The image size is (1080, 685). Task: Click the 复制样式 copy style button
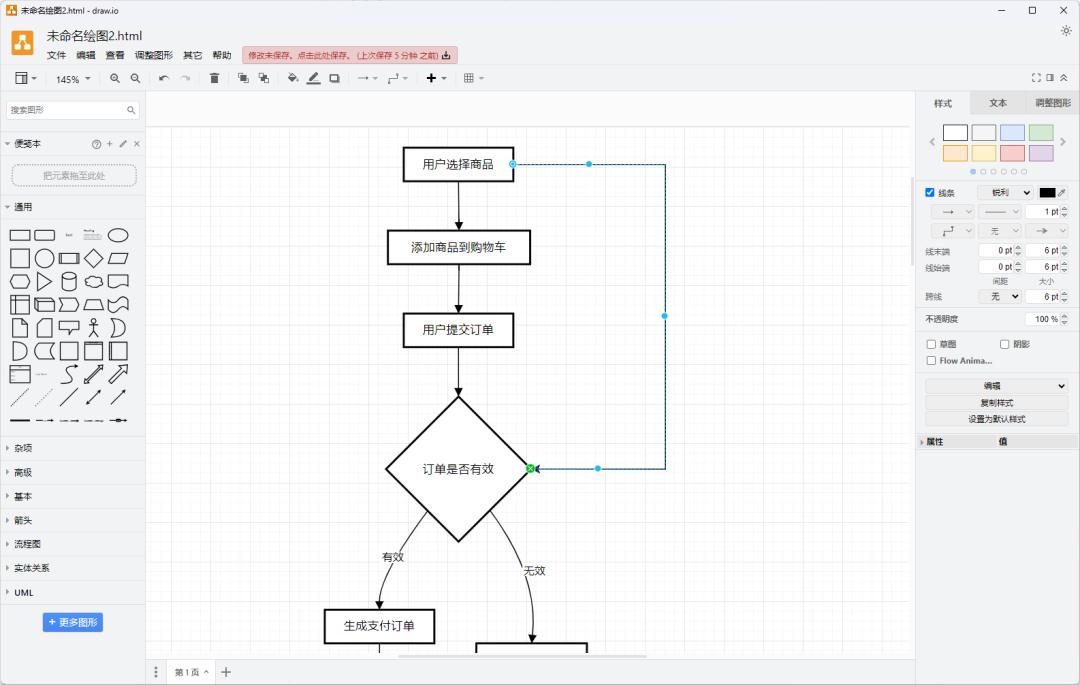997,403
